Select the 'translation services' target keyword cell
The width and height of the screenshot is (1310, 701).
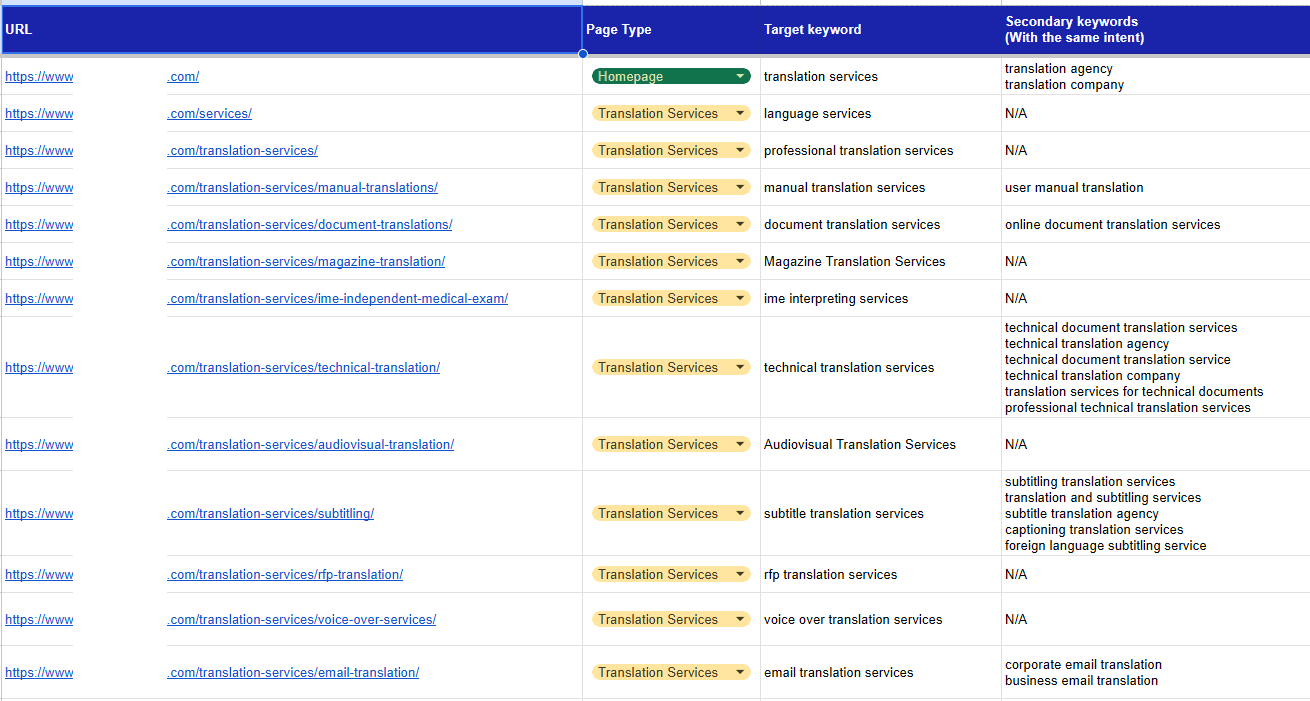point(881,76)
